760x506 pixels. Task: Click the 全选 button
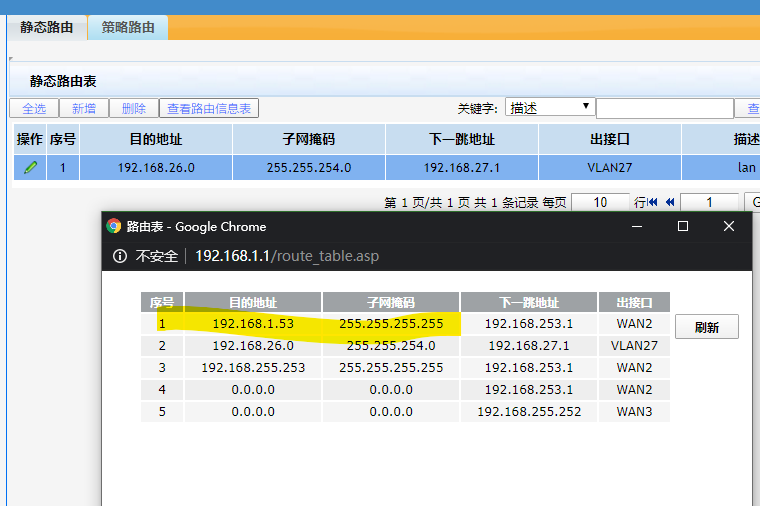34,108
